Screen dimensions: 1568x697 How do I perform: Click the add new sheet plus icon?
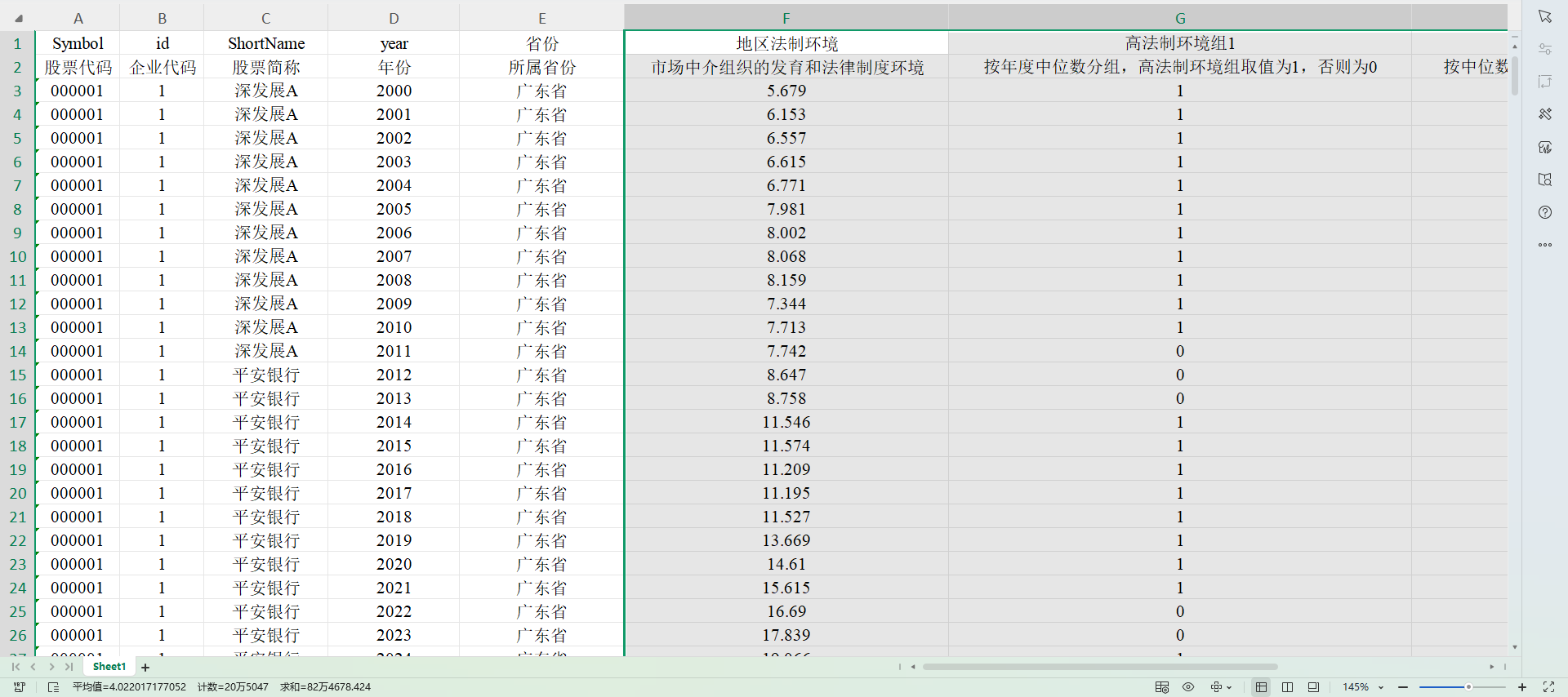click(145, 668)
